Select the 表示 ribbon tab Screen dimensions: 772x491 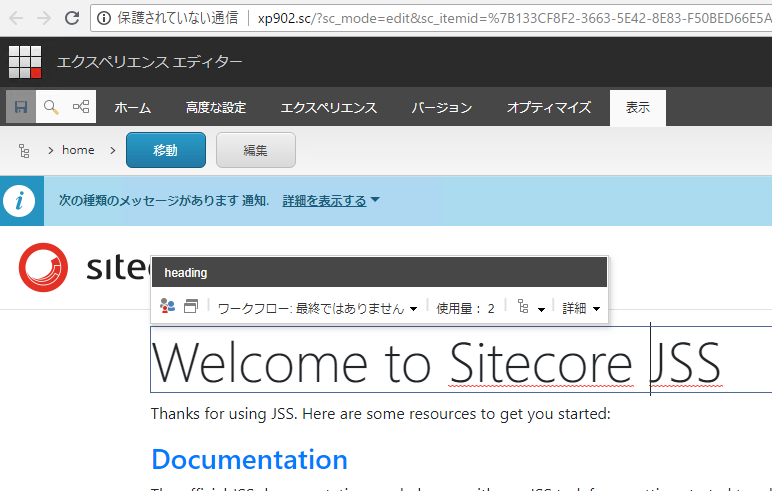point(638,107)
